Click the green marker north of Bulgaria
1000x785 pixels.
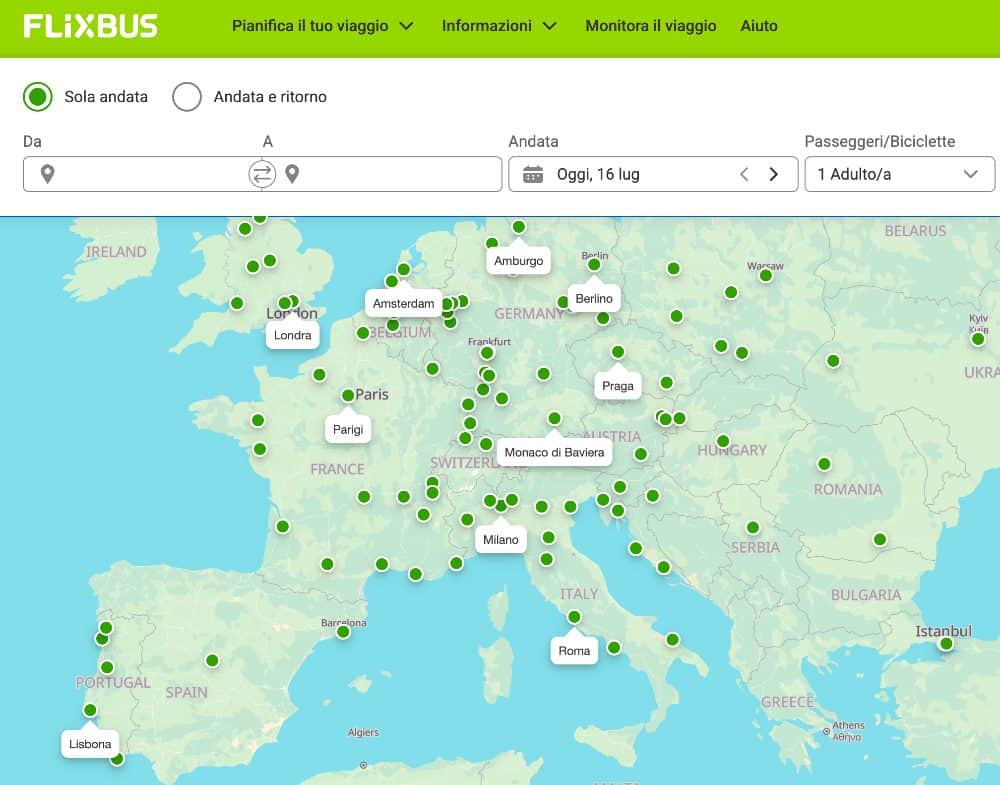[x=880, y=539]
